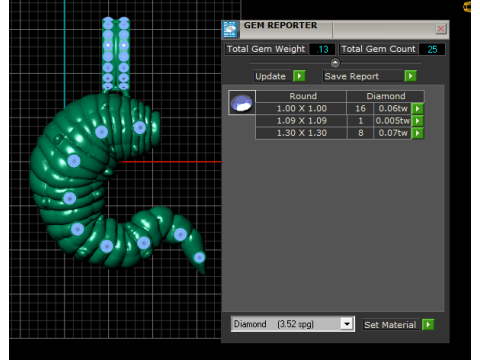Select the round diamond gem thumbnail
480x360 pixels.
click(242, 103)
